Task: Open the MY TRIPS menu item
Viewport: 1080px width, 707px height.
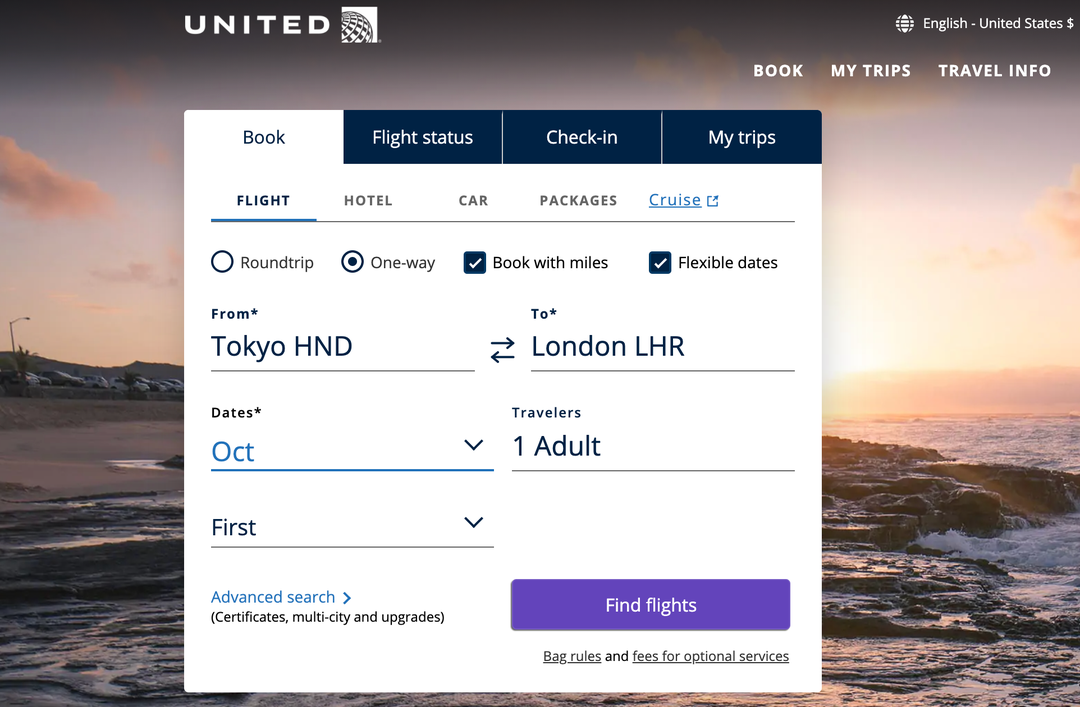Action: (x=870, y=70)
